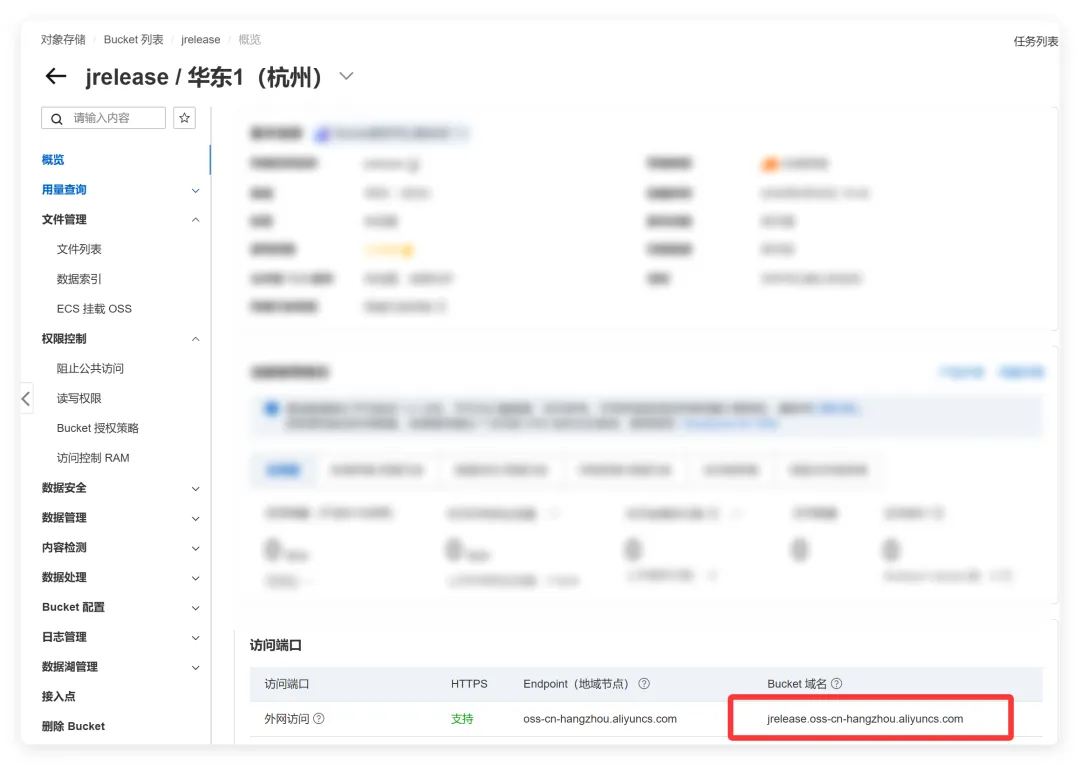The height and width of the screenshot is (765, 1080).
Task: Open Bucket 授权策略 item
Action: [98, 428]
